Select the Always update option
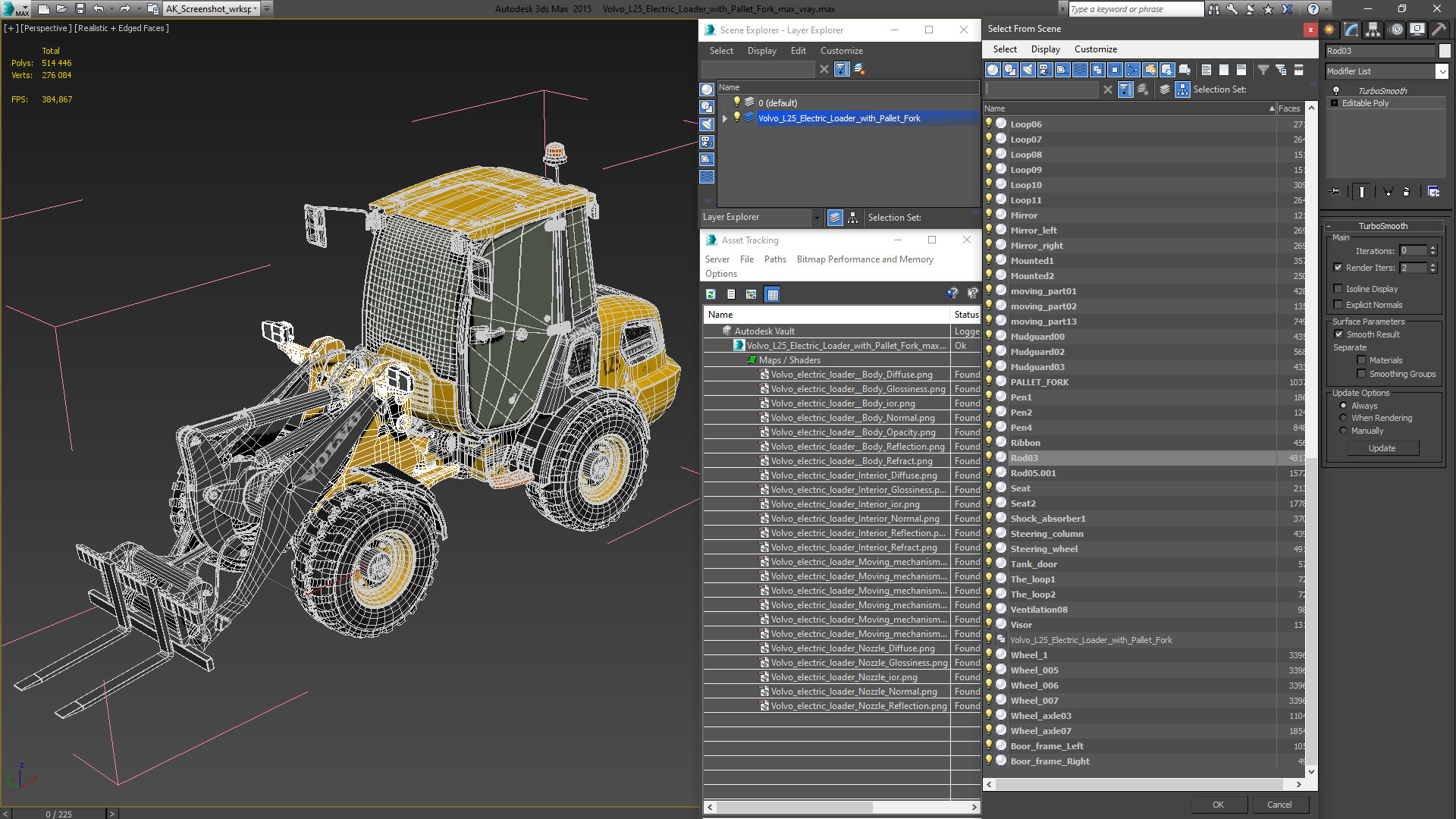 point(1343,406)
